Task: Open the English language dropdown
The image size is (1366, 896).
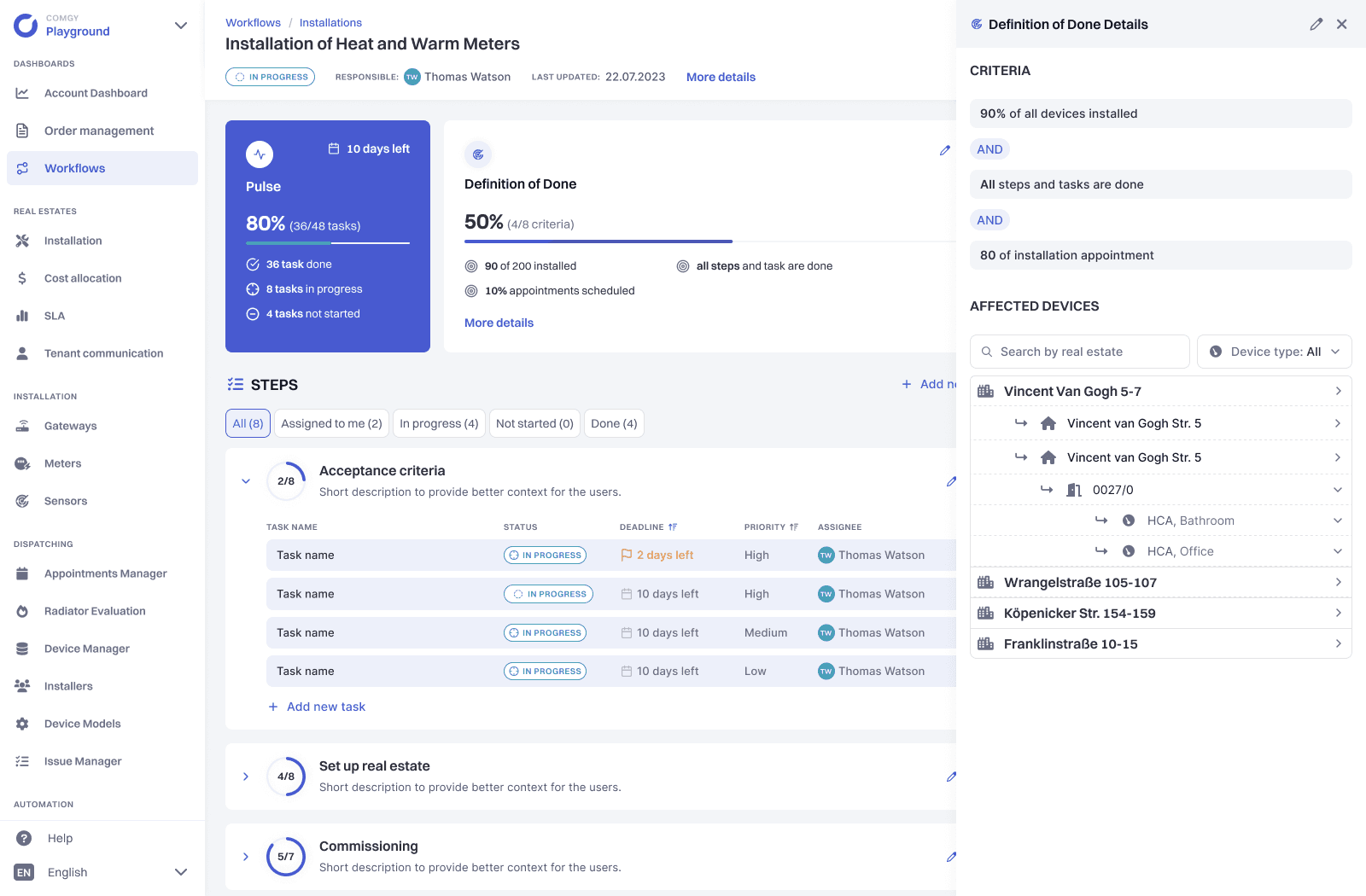Action: (x=181, y=872)
